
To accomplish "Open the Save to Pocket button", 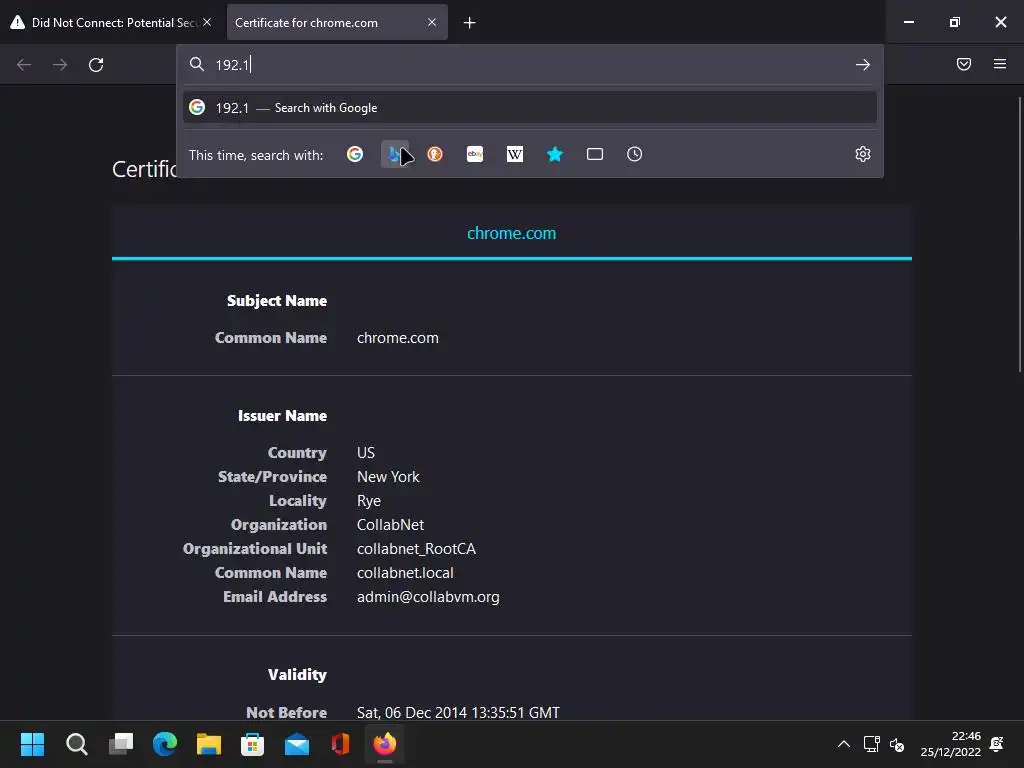I will (x=963, y=64).
